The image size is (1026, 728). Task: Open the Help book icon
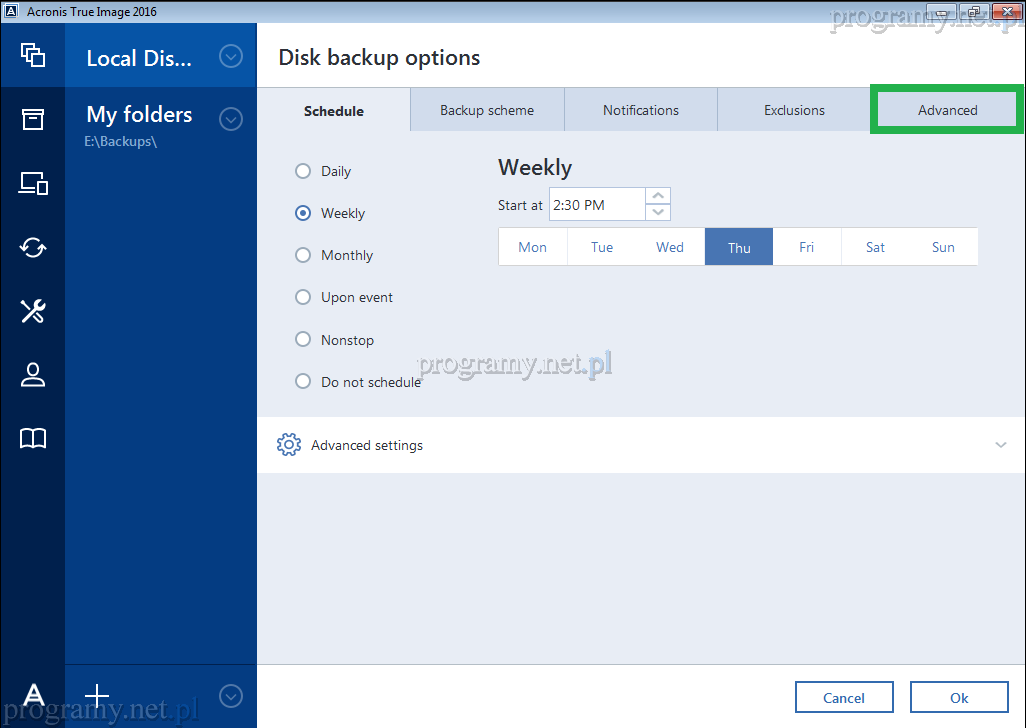click(33, 438)
